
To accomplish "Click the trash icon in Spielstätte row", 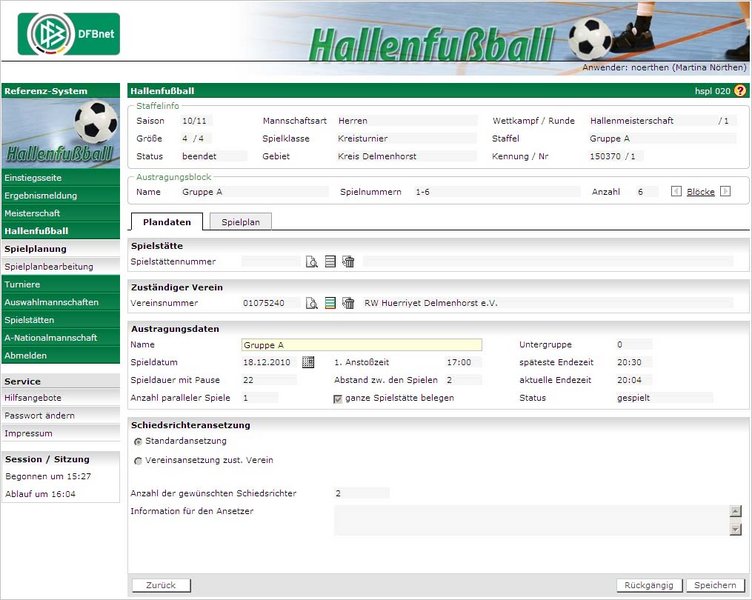I will click(348, 262).
